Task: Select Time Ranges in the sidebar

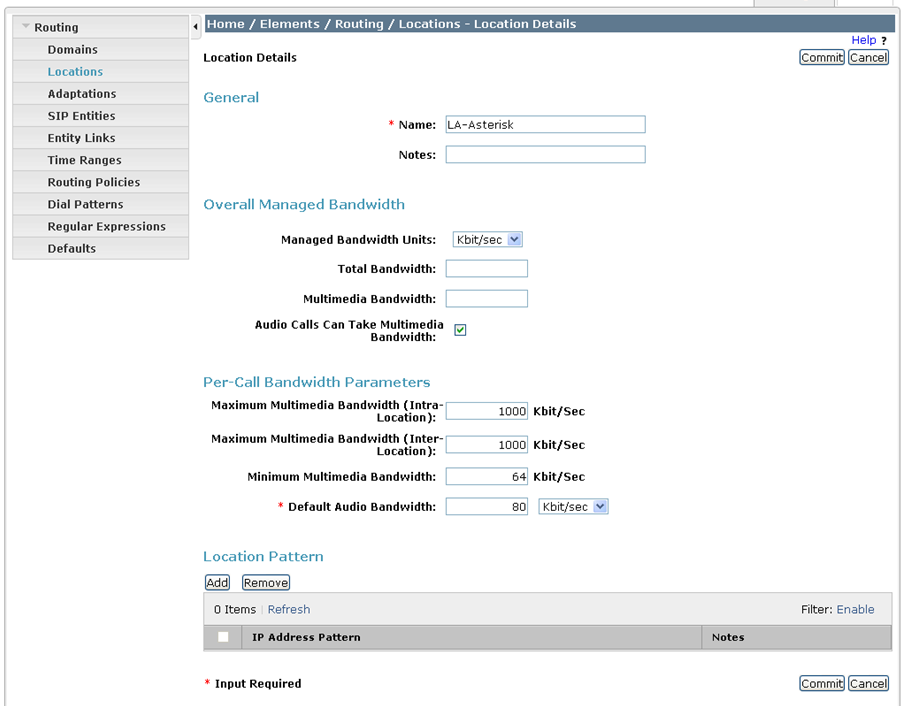Action: [x=84, y=160]
